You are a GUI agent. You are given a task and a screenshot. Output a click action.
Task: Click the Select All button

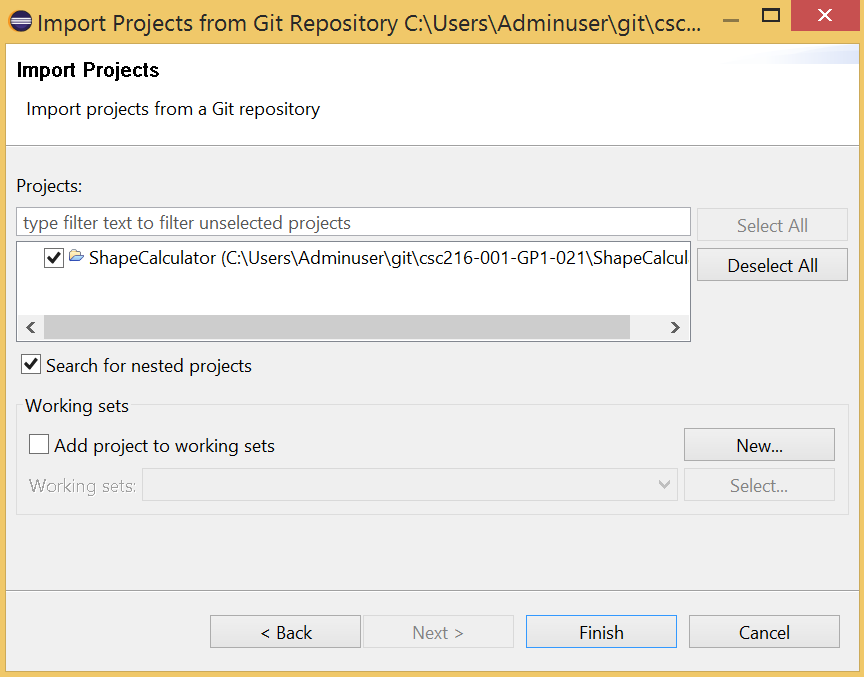pos(772,224)
